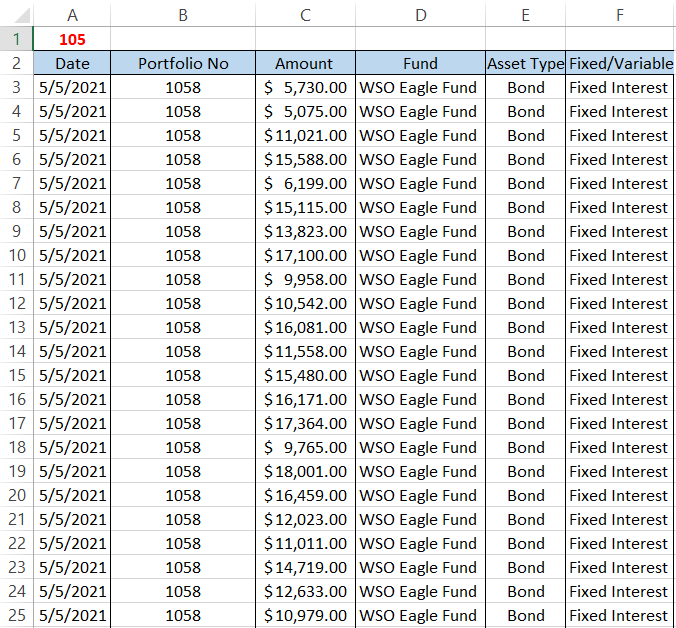Image resolution: width=676 pixels, height=628 pixels.
Task: Select column A header
Action: (72, 15)
